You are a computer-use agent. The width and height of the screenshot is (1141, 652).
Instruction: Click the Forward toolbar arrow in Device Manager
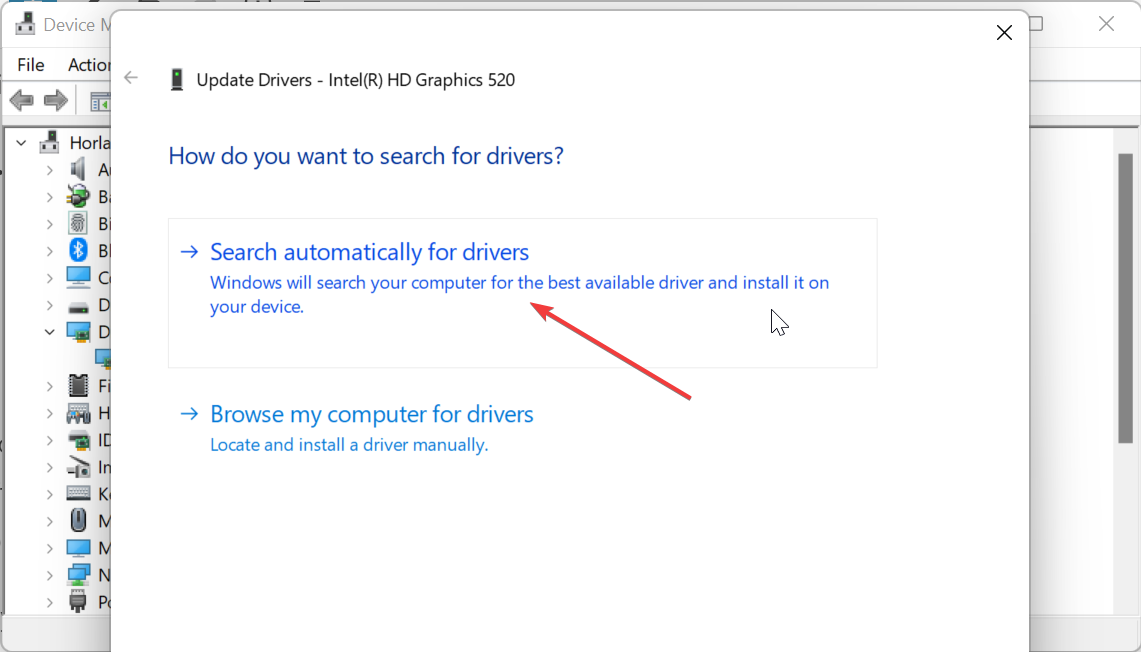click(x=56, y=100)
